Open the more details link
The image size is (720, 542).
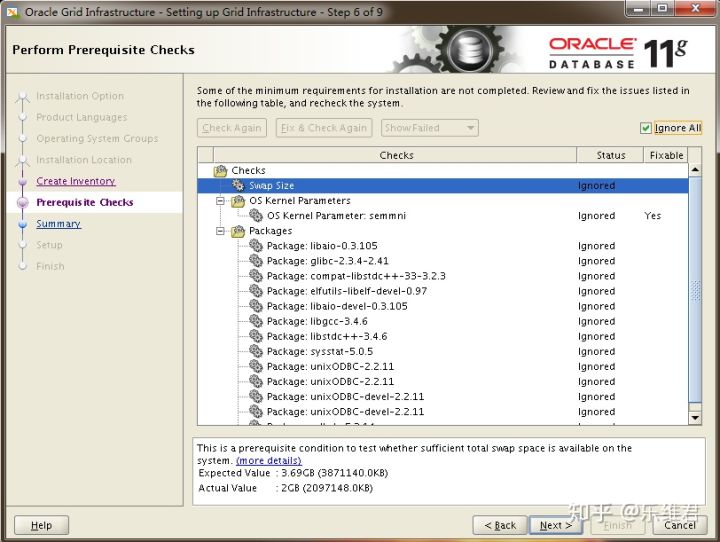tap(268, 461)
